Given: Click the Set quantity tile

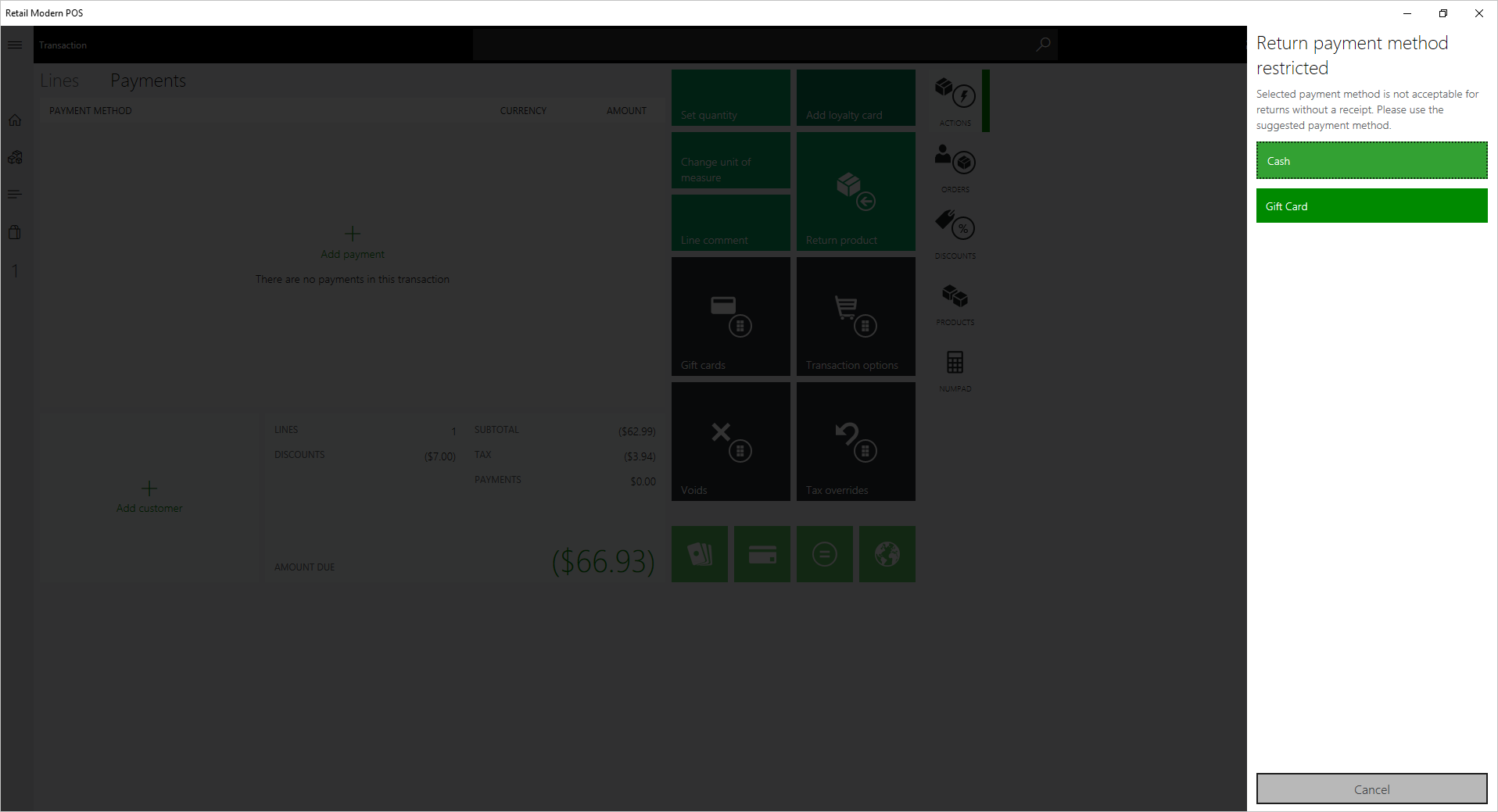Looking at the screenshot, I should tap(731, 98).
